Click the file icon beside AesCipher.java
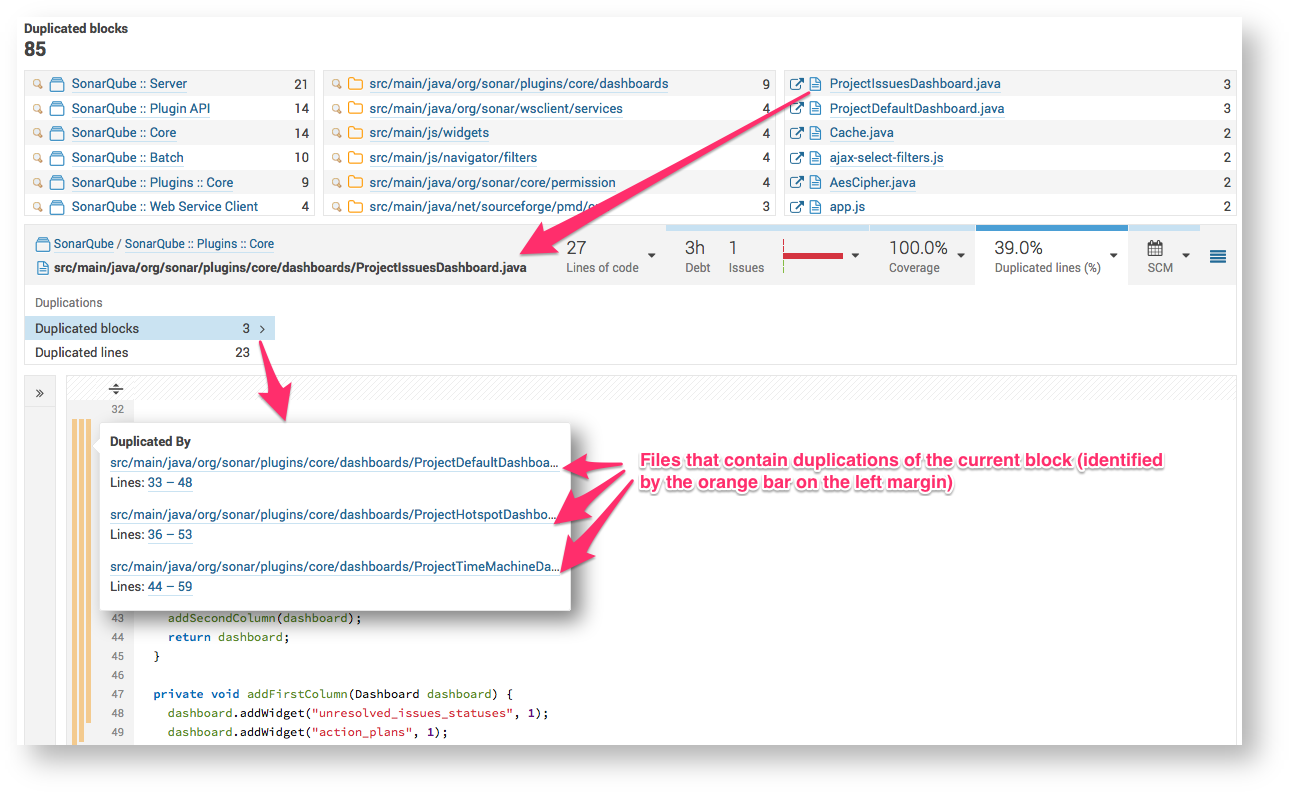Screen dimensions: 1290x793 pyautogui.click(x=815, y=183)
